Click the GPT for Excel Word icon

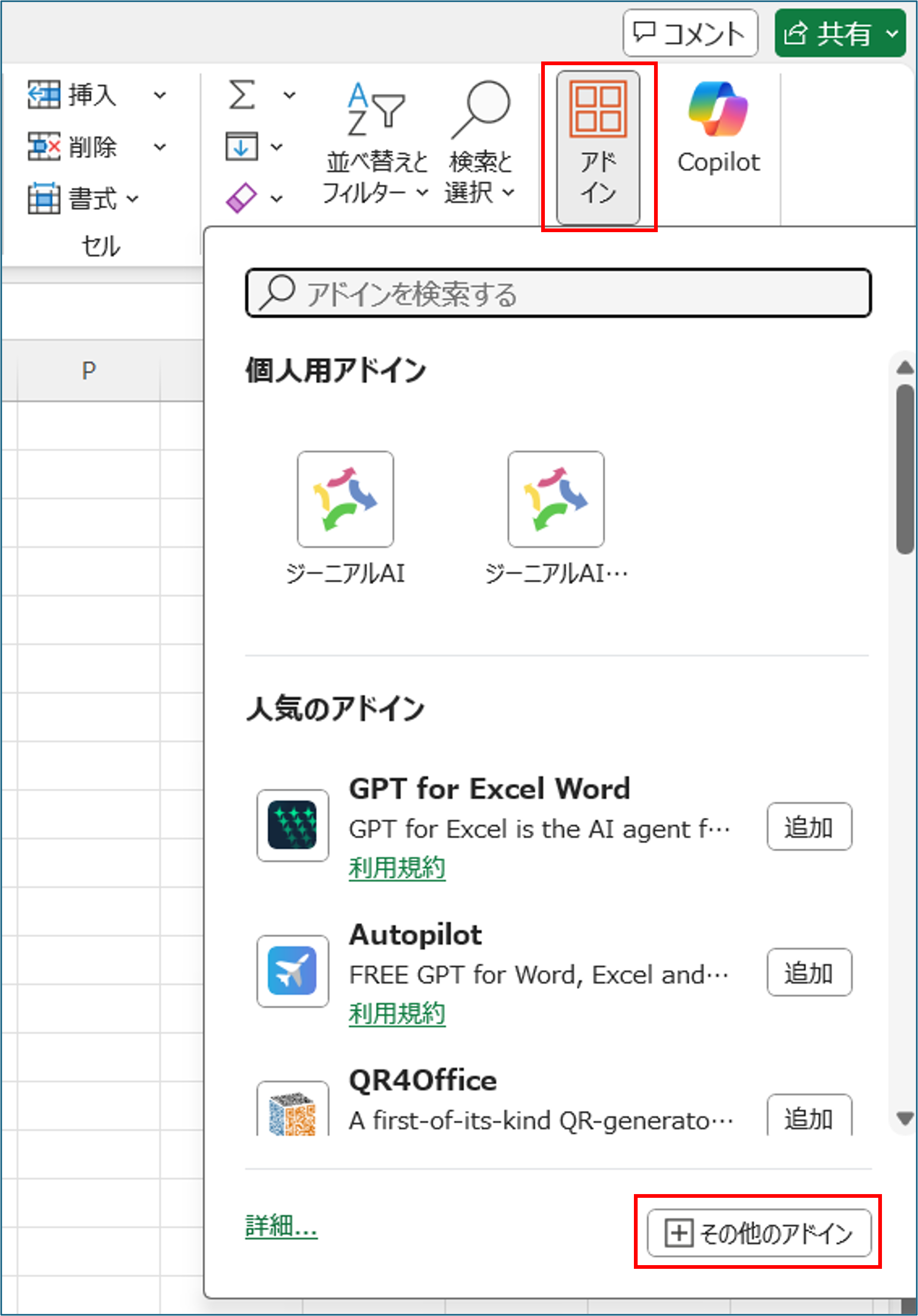tap(292, 825)
